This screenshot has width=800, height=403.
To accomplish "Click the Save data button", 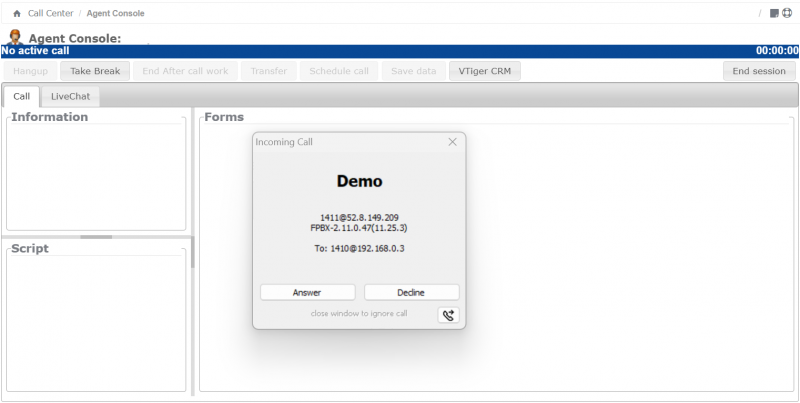I will (412, 72).
